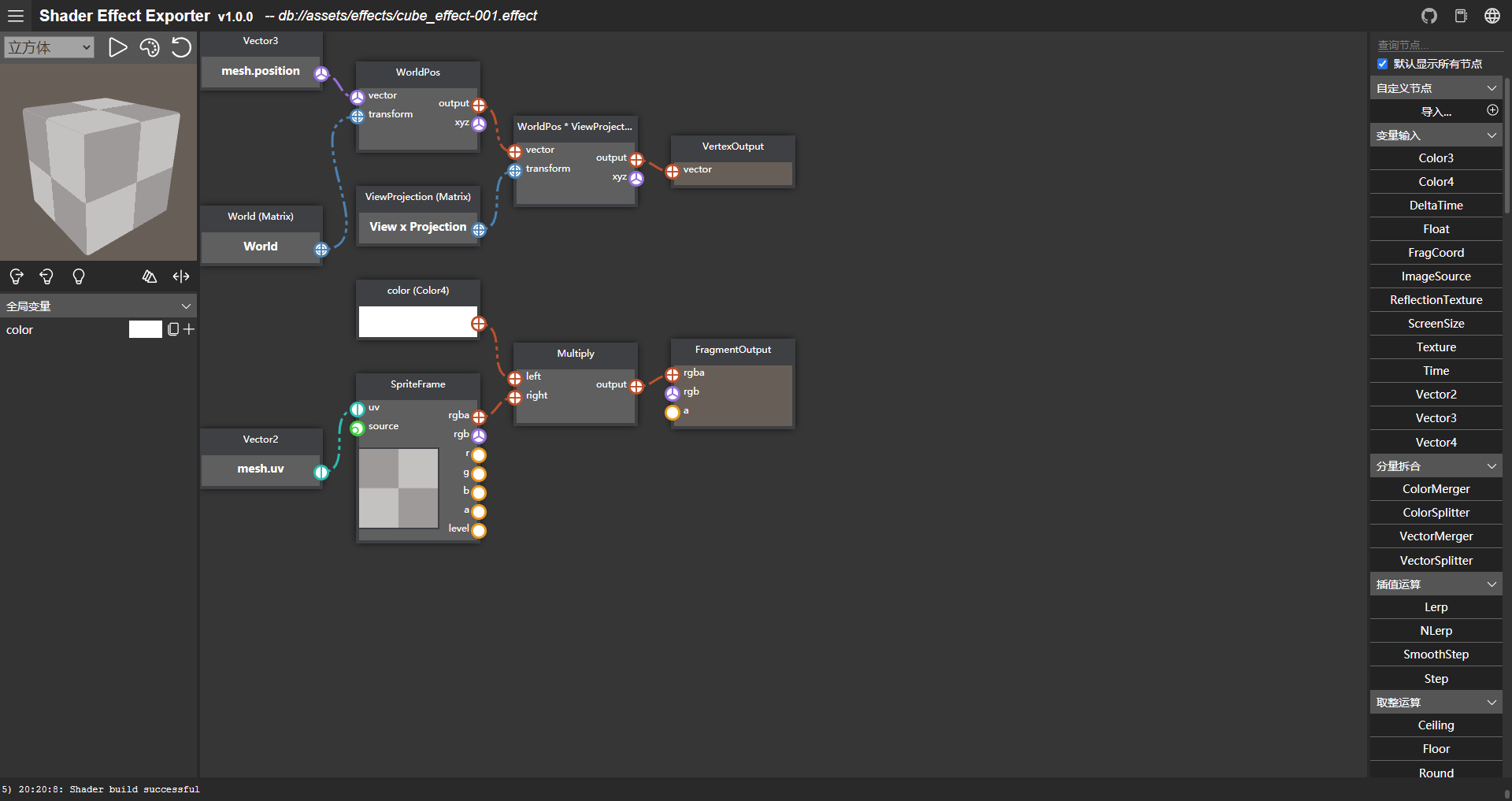Open the 立方体 model dropdown

tap(49, 48)
